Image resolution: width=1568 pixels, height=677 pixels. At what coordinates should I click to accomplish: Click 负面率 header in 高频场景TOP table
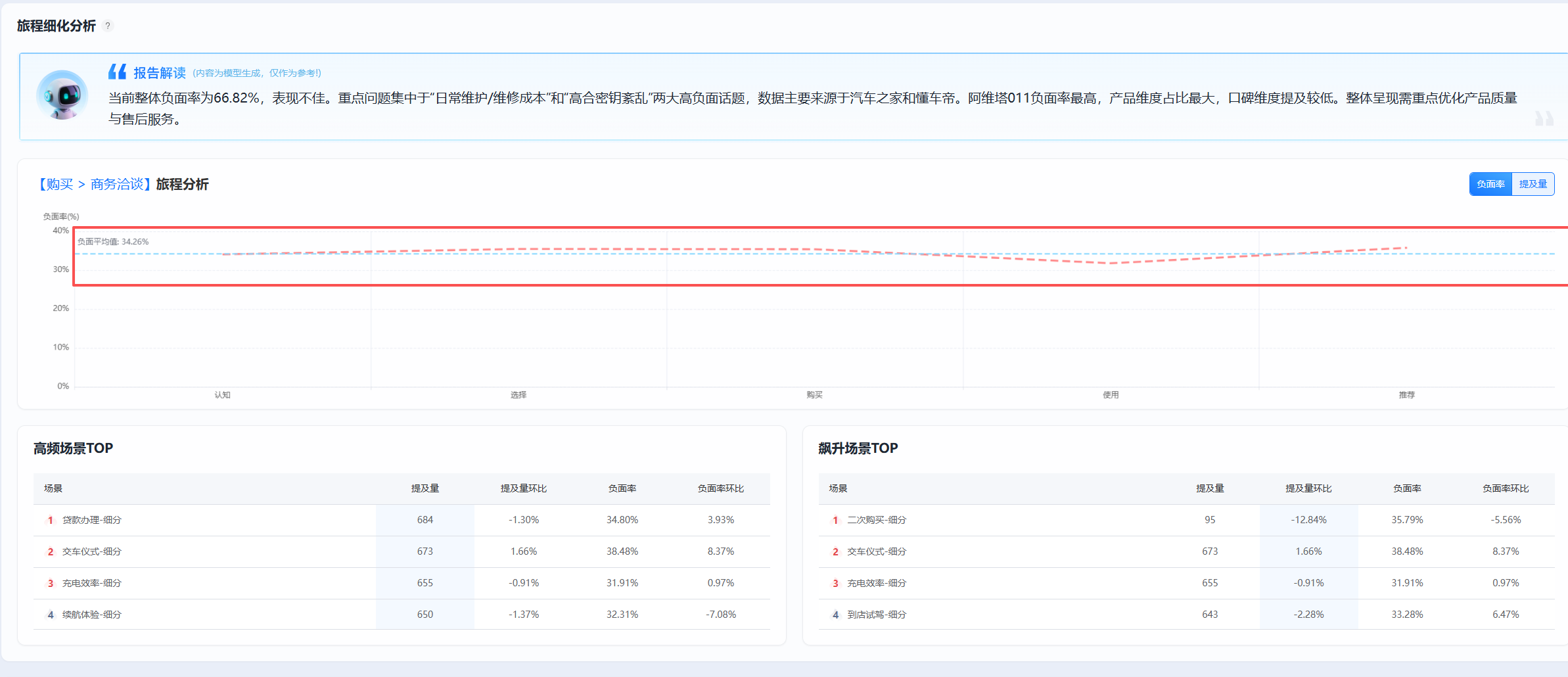[x=622, y=488]
